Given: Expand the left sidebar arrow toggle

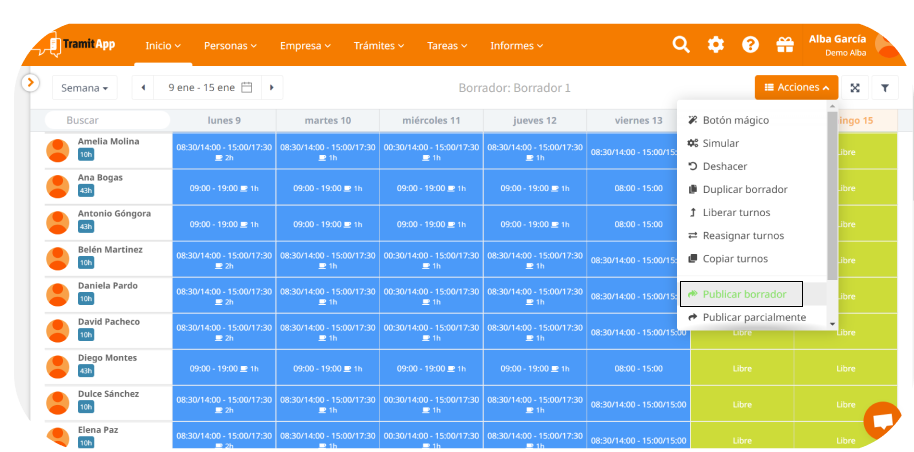Looking at the screenshot, I should (30, 83).
